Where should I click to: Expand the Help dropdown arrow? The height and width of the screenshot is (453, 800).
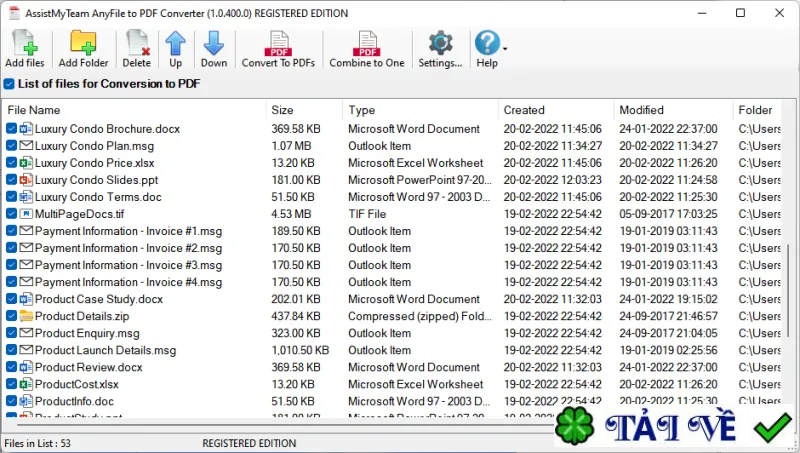tap(505, 49)
